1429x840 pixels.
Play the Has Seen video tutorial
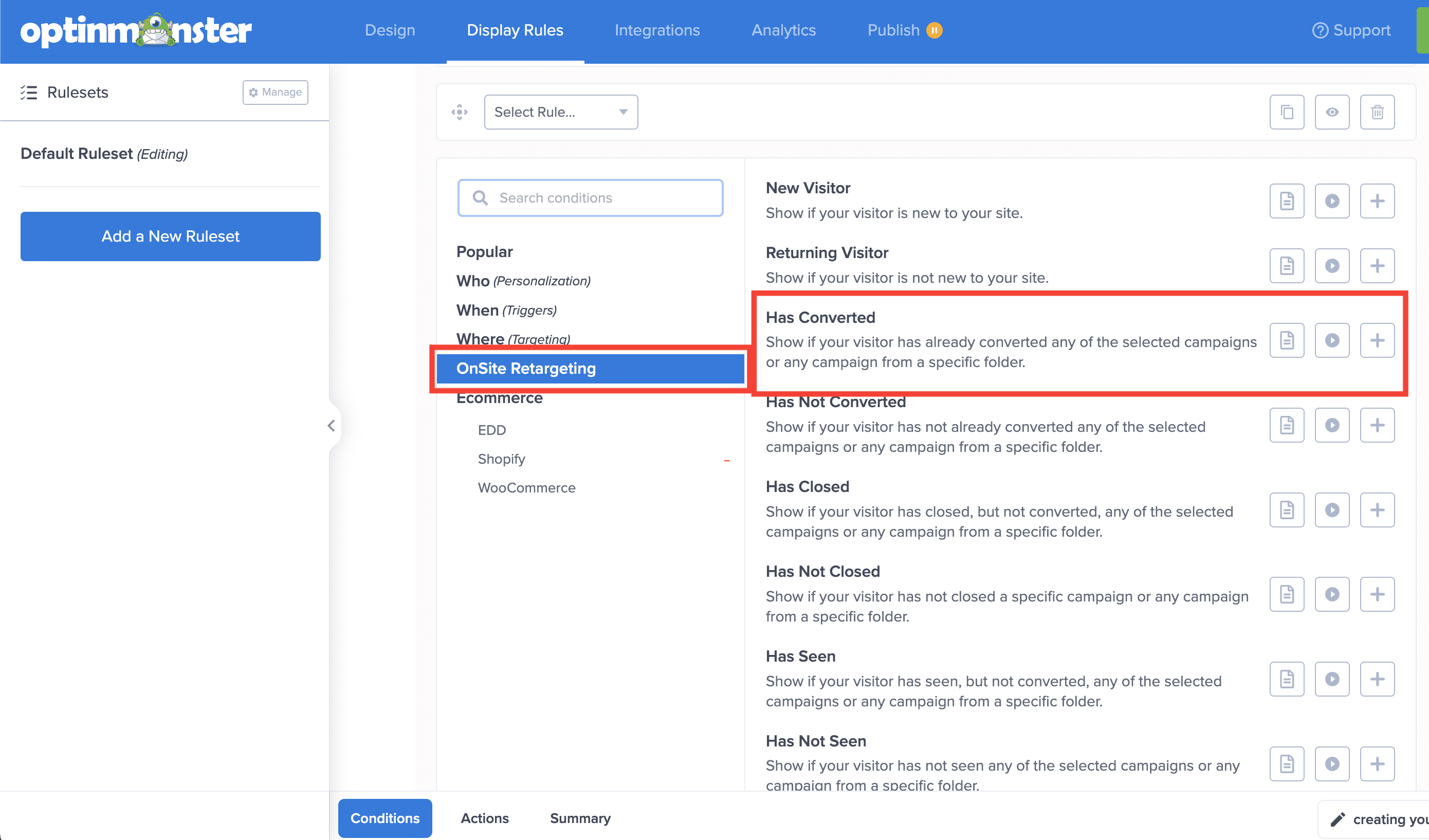pyautogui.click(x=1331, y=679)
